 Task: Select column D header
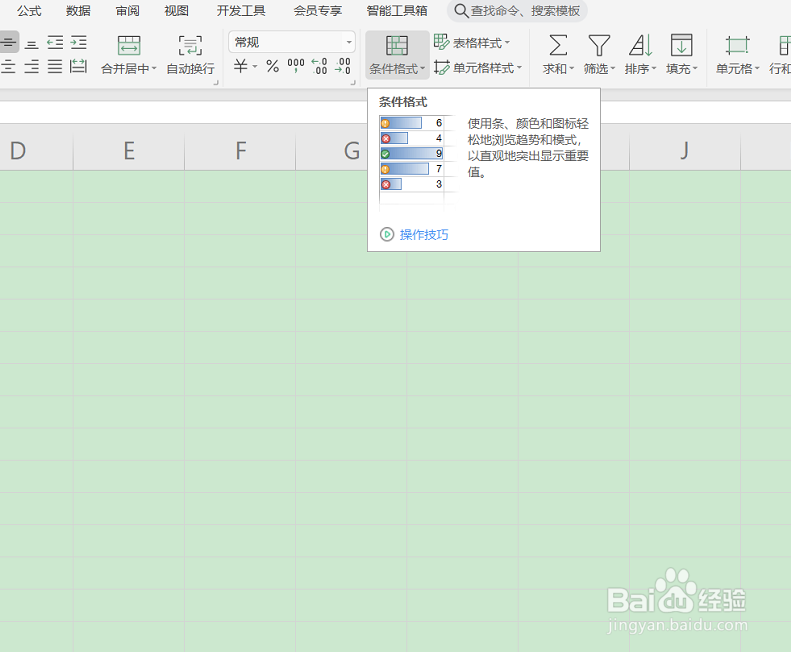(37, 150)
